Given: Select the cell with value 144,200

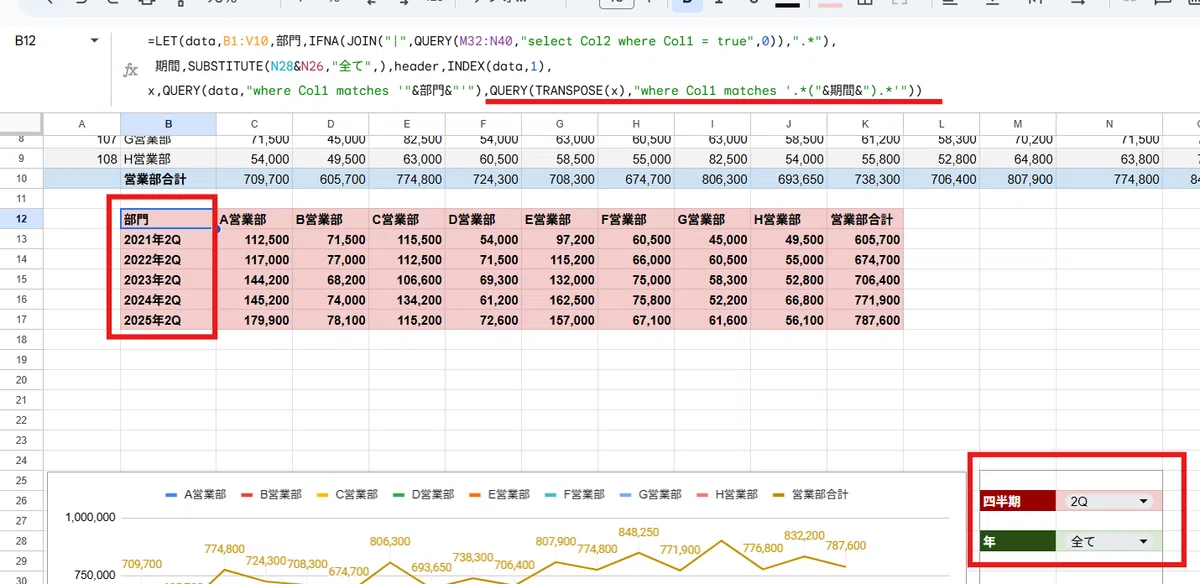Looking at the screenshot, I should [255, 280].
